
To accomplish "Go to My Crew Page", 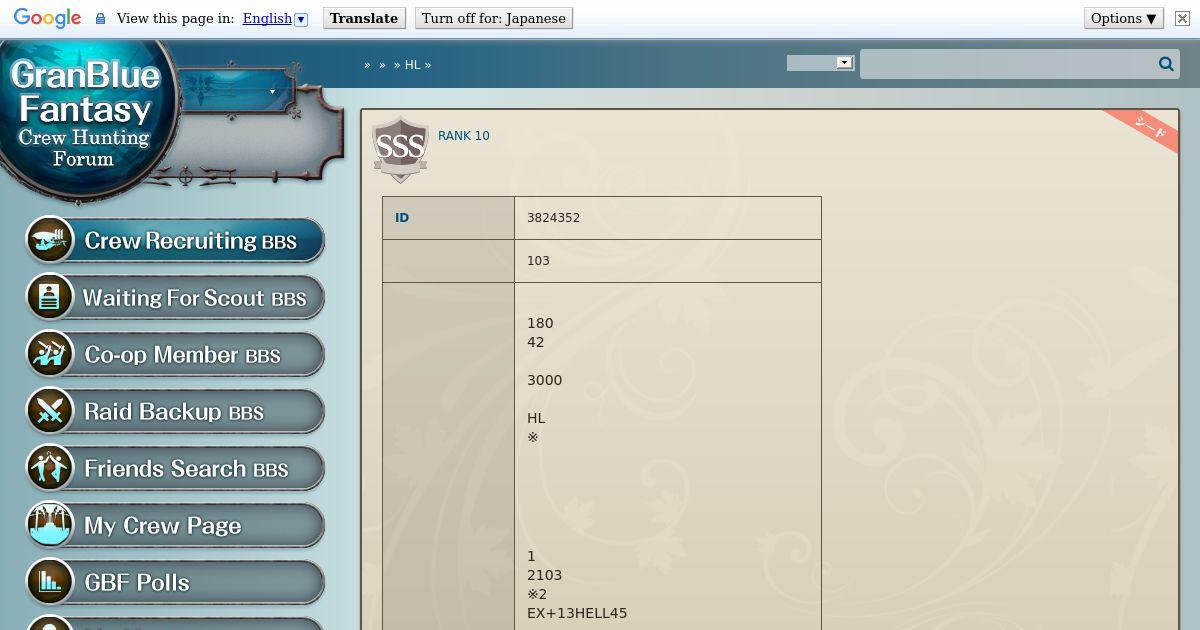I will pyautogui.click(x=175, y=526).
